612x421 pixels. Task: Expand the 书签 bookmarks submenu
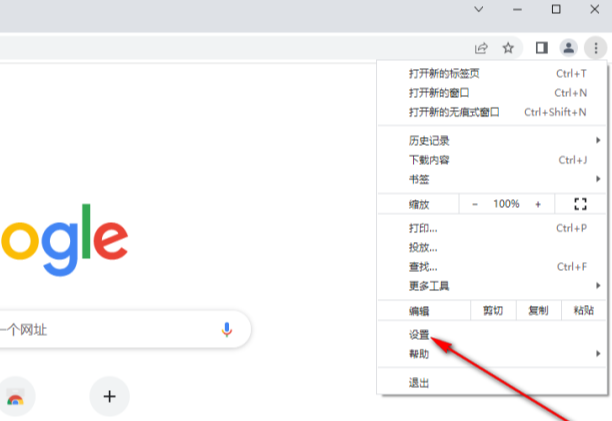pos(492,179)
